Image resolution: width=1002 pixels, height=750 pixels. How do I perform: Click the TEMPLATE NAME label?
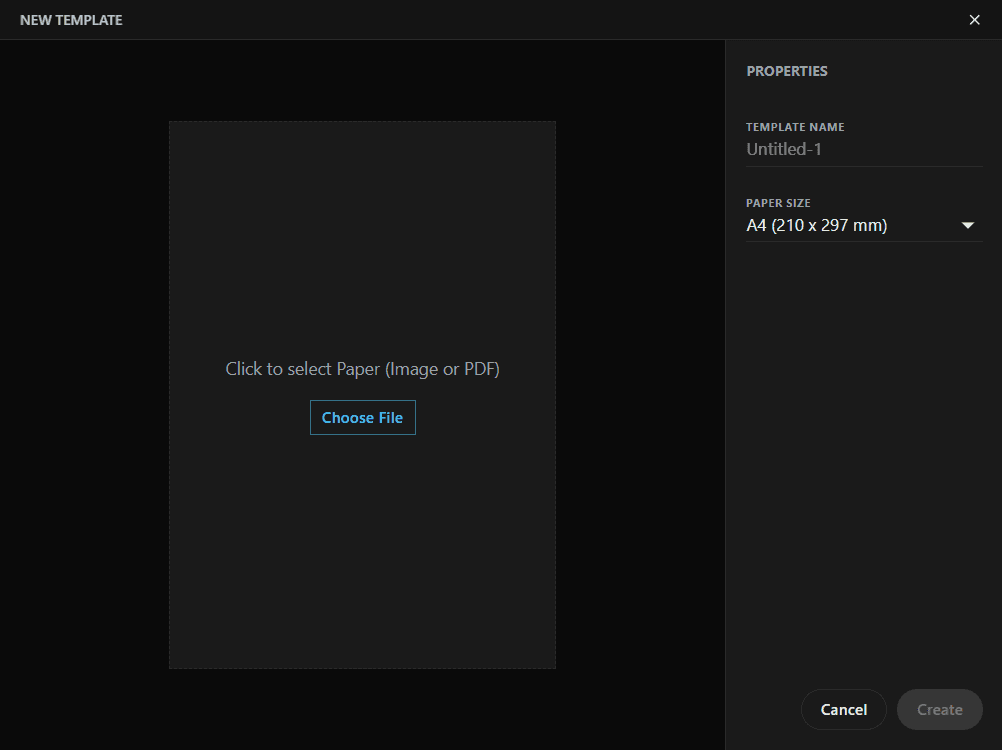click(x=795, y=128)
